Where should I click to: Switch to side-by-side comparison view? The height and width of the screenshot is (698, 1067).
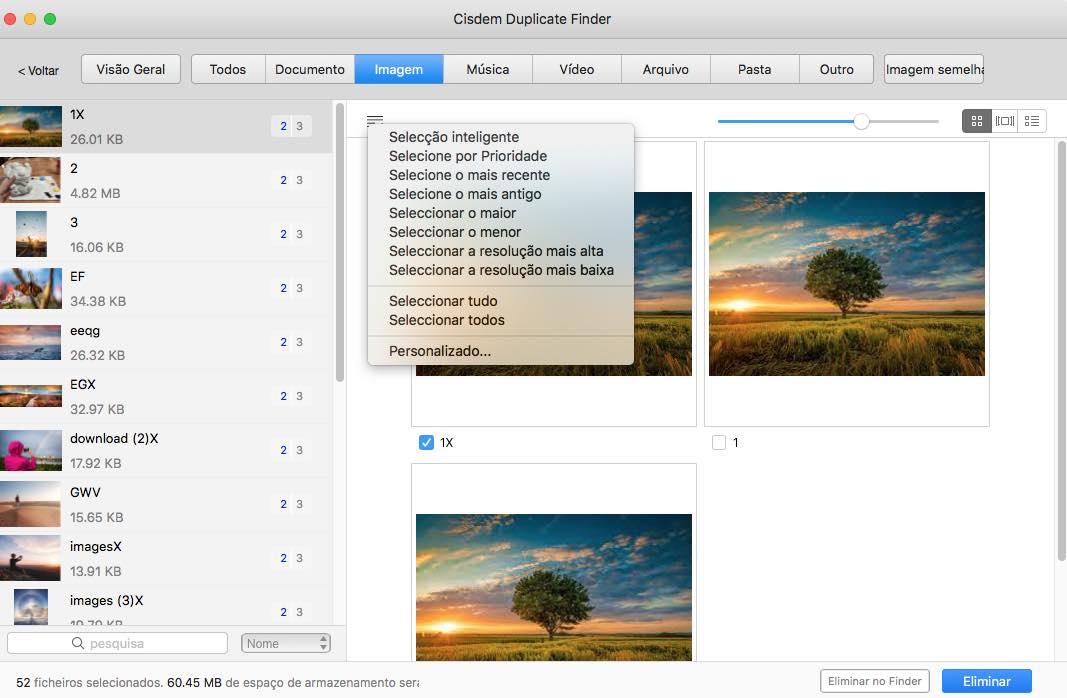pos(1004,121)
